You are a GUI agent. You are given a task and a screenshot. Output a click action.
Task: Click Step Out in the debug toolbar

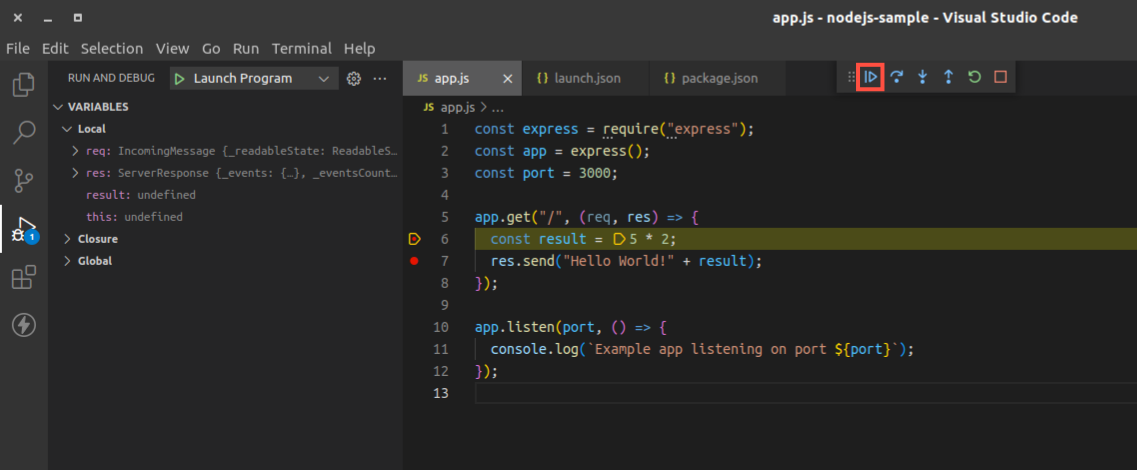coord(948,77)
